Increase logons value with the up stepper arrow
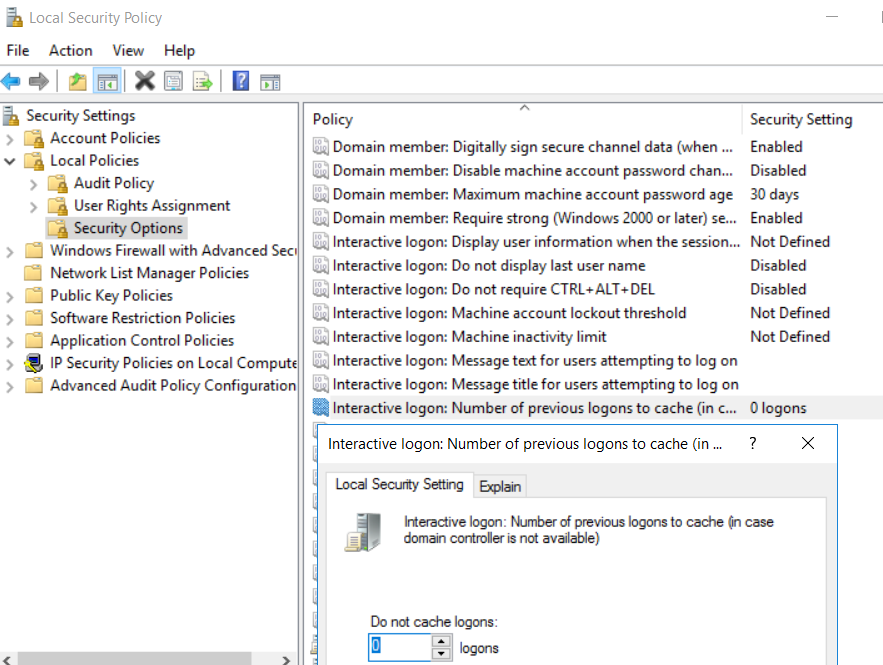The width and height of the screenshot is (883, 665). coord(441,643)
